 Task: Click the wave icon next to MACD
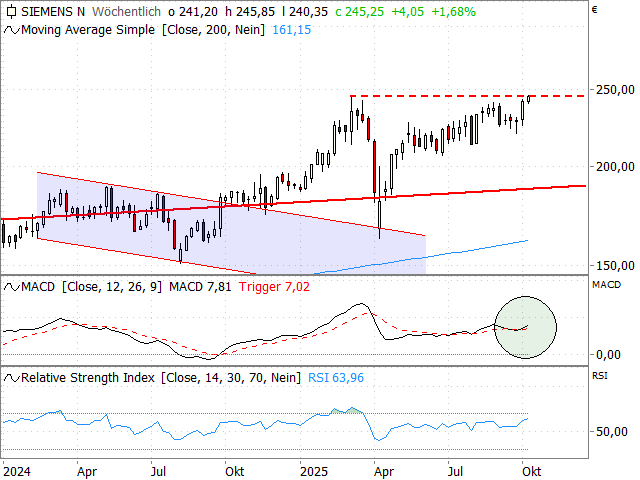10,287
